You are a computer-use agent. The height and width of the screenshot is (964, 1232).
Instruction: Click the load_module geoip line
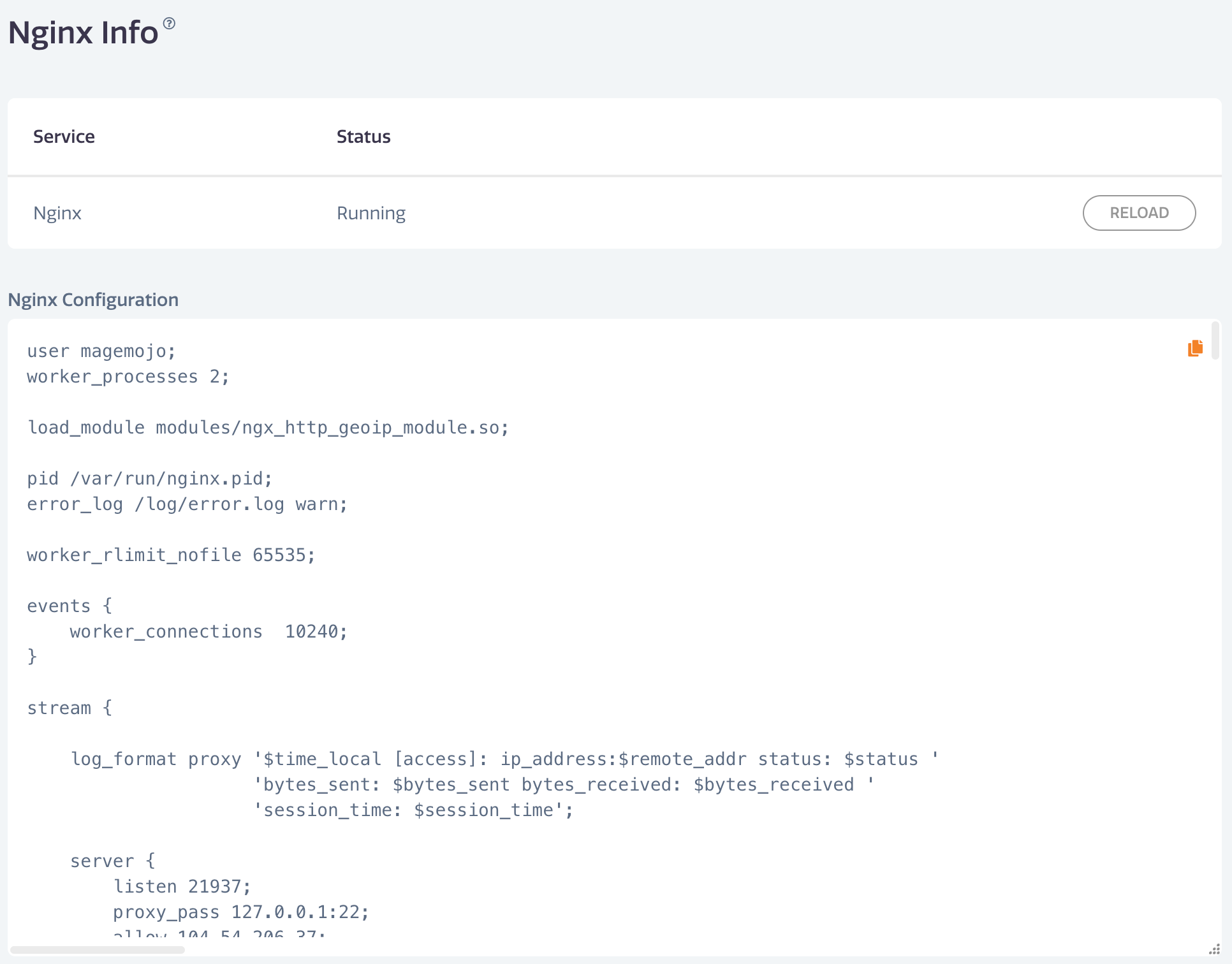[268, 428]
